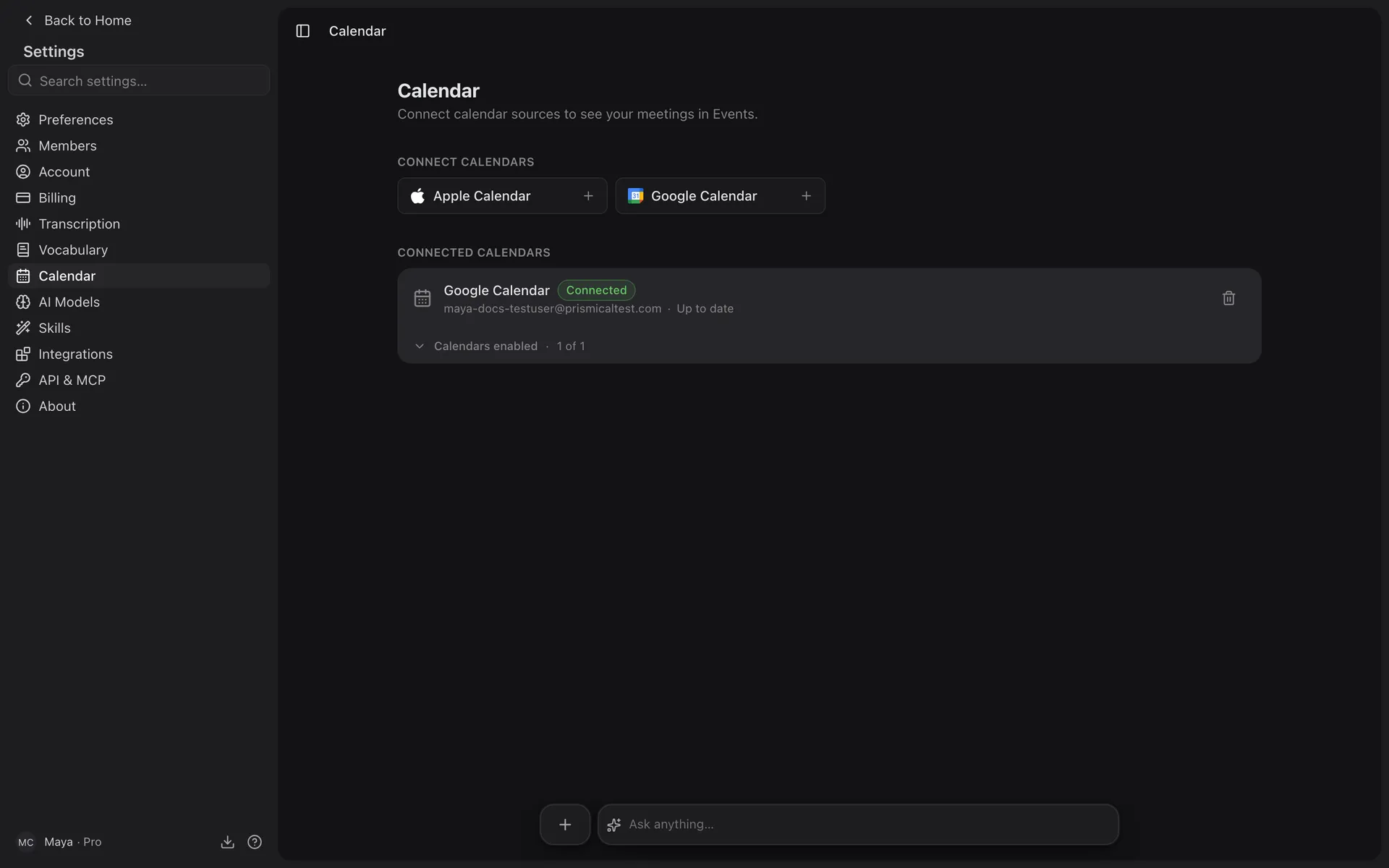
Task: Click the download icon near Maya
Action: pos(227,842)
